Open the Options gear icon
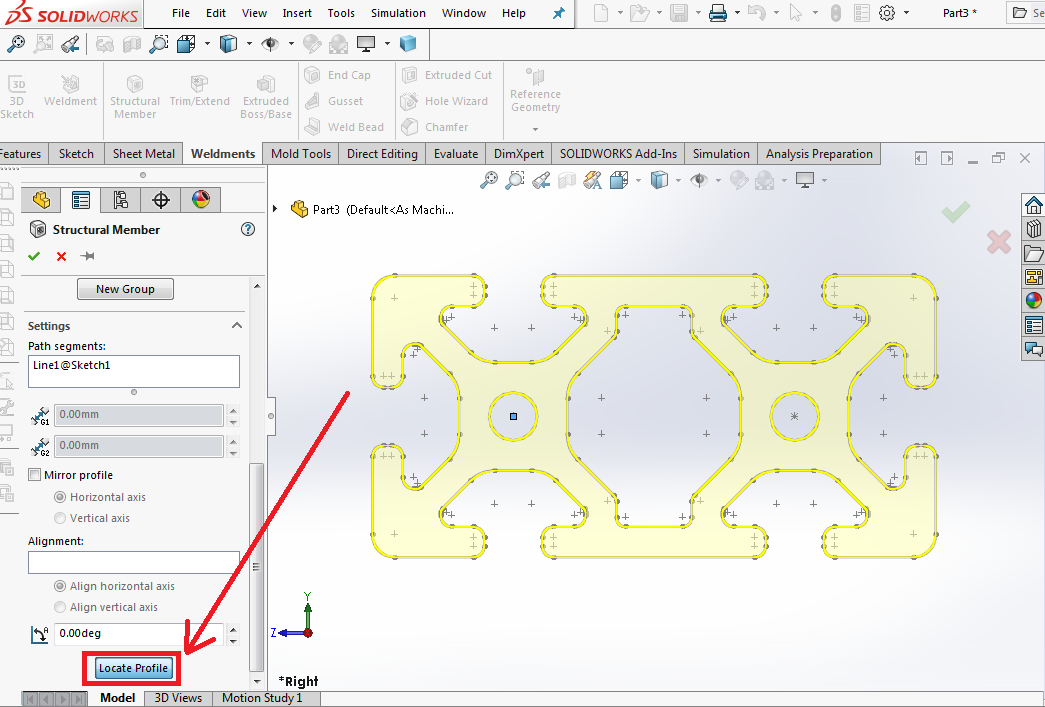Viewport: 1045px width, 707px height. point(886,13)
